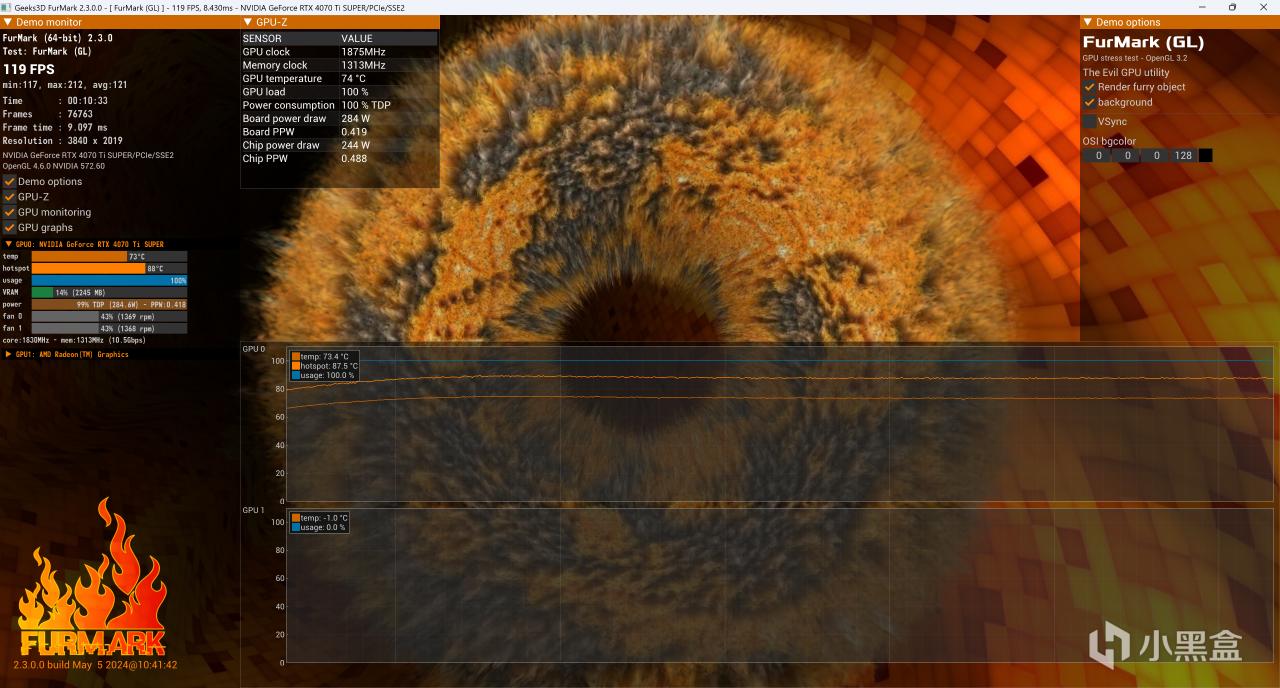This screenshot has width=1280, height=688.
Task: Enable the VSync checkbox
Action: click(1089, 122)
